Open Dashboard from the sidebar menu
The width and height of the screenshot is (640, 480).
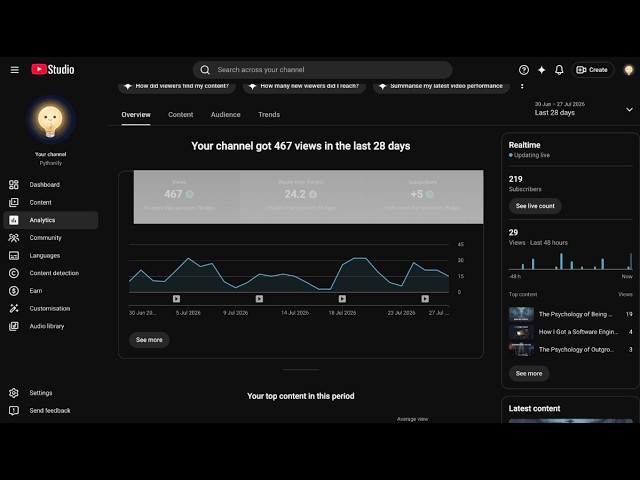pyautogui.click(x=51, y=184)
